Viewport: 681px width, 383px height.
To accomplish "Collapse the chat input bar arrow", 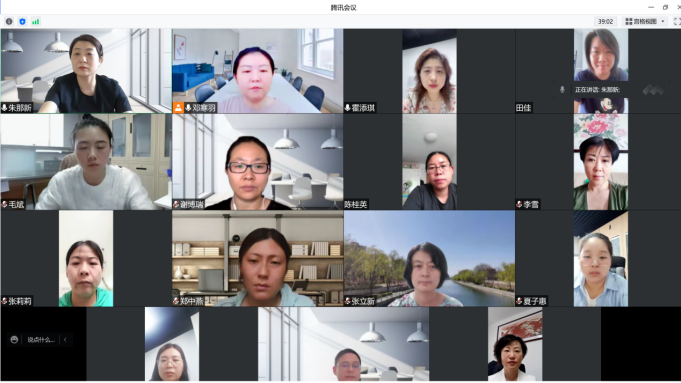I will (65, 340).
